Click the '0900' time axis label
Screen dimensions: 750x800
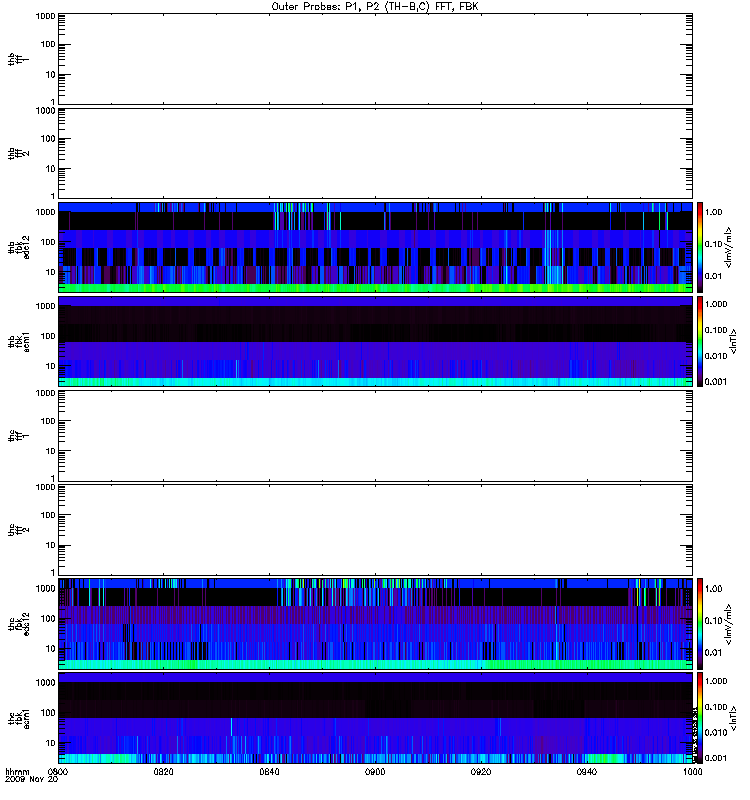pos(375,771)
